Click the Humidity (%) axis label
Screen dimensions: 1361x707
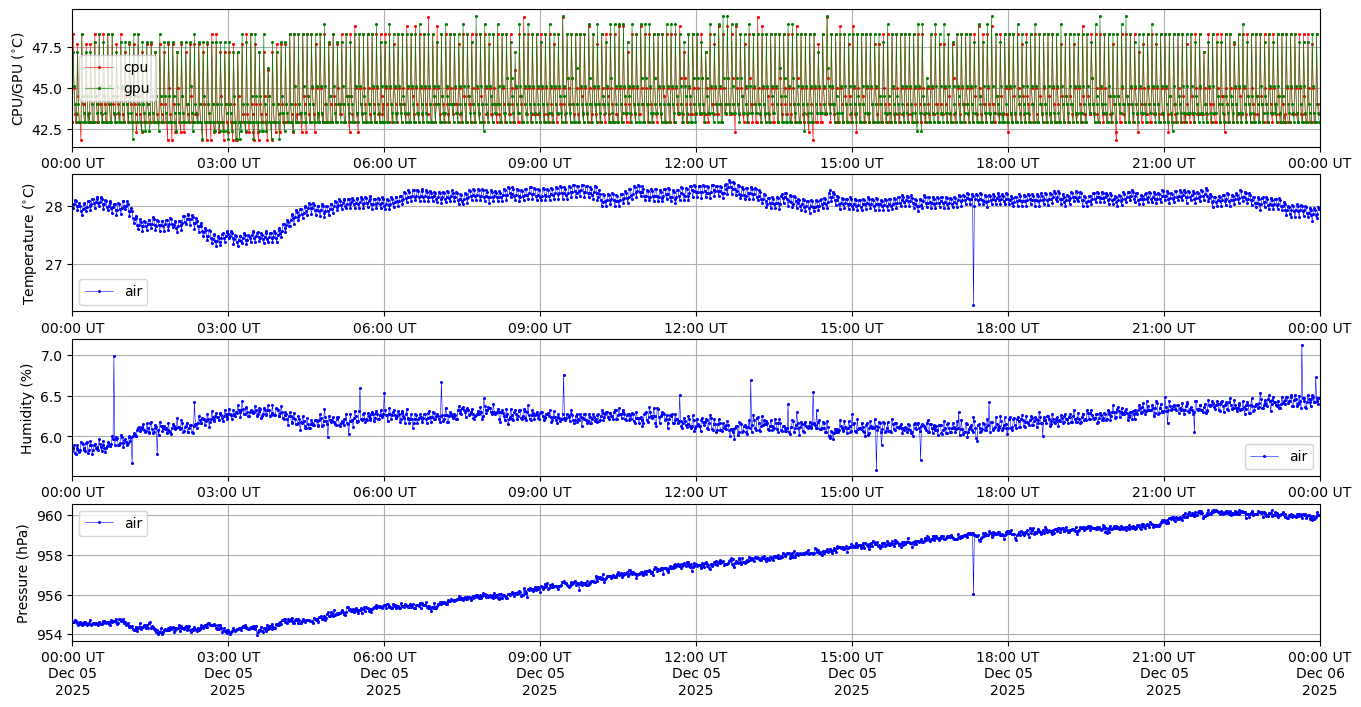(x=28, y=408)
